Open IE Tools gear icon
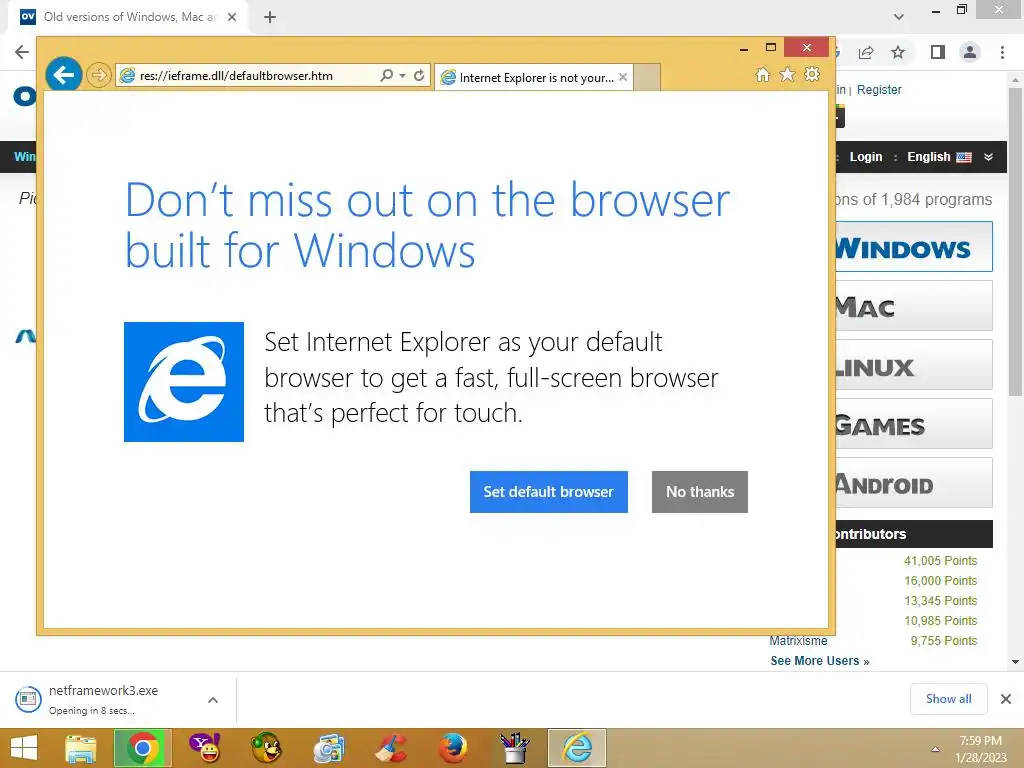Screen dimensions: 1024x768 pyautogui.click(x=812, y=74)
